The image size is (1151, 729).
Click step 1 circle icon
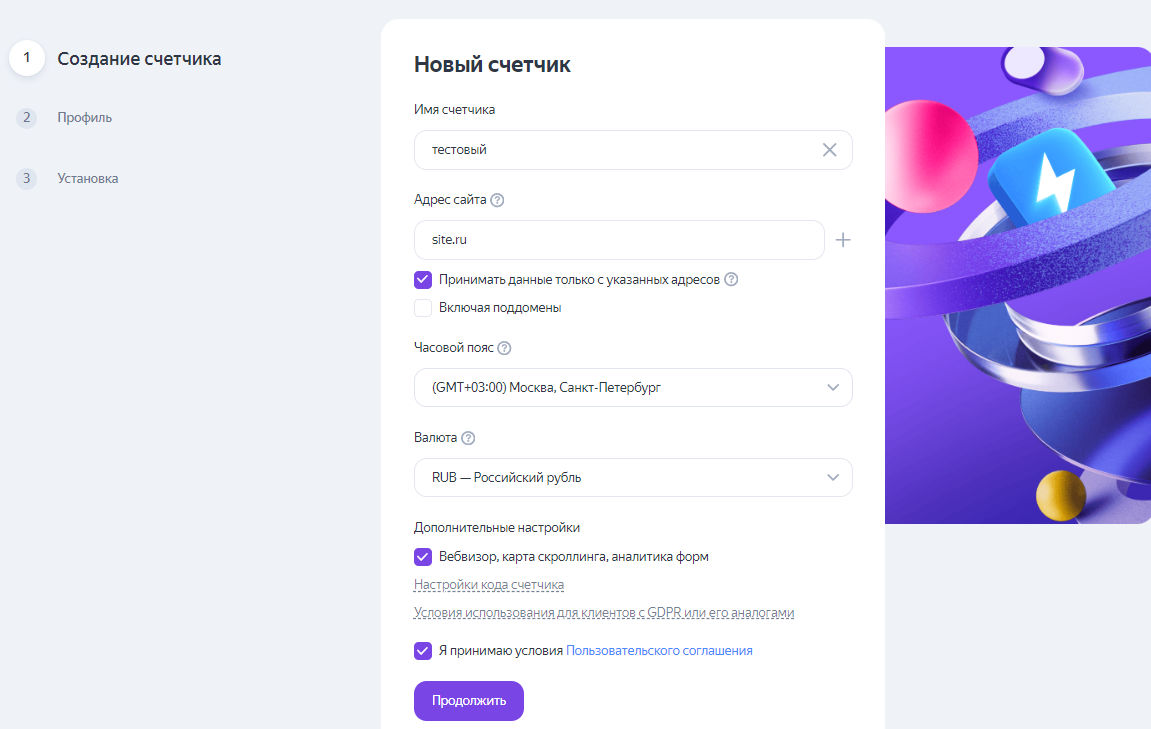[27, 58]
